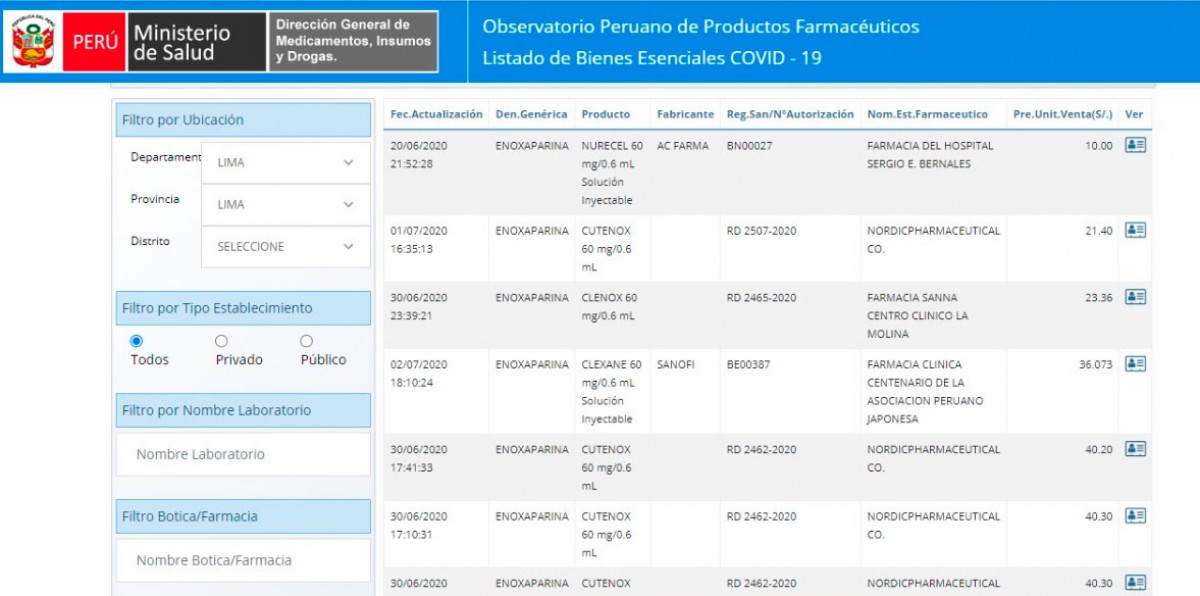Screen dimensions: 1200x596
Task: Open details icon for CLEXANE 60 row
Action: tap(1135, 364)
